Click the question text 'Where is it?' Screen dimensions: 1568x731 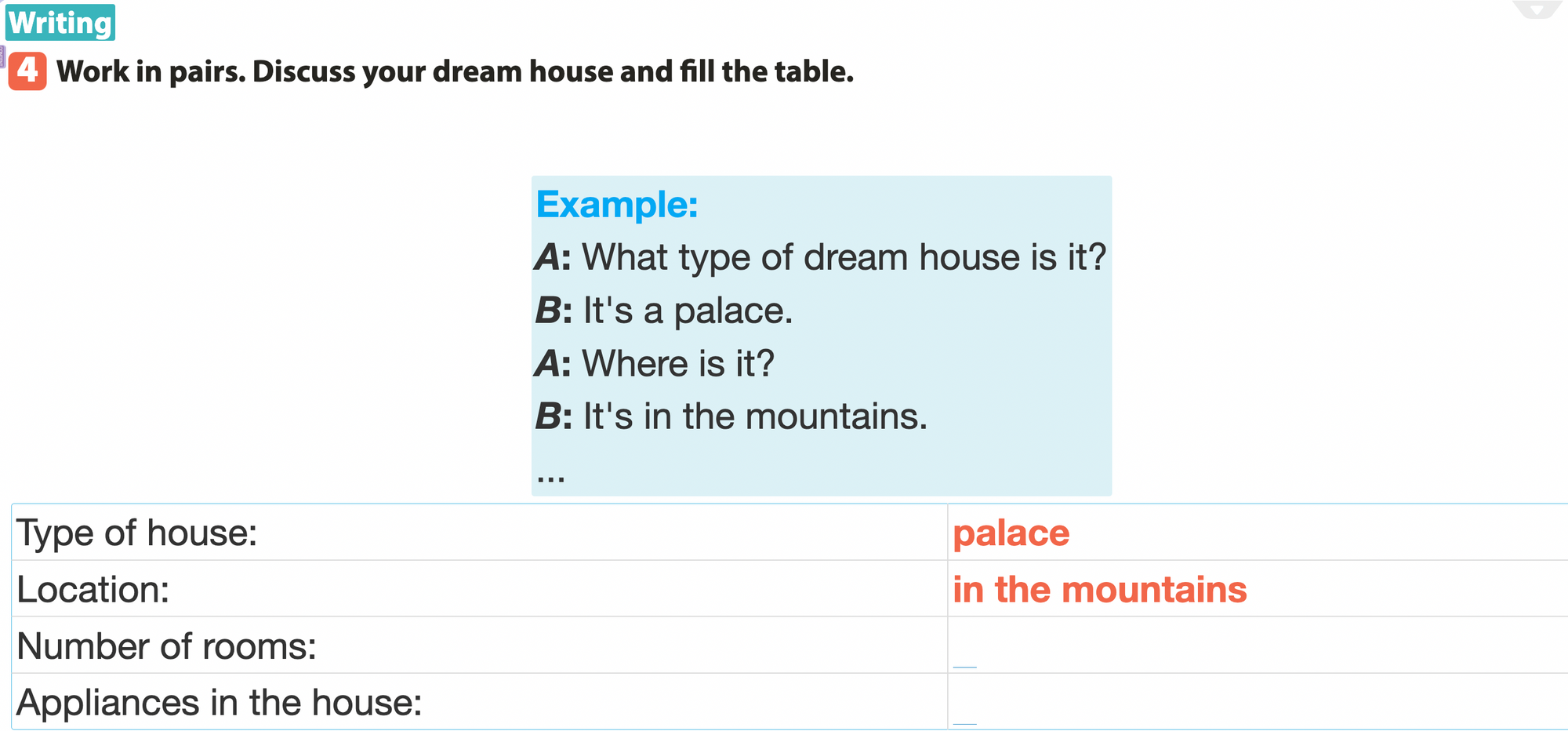(678, 363)
